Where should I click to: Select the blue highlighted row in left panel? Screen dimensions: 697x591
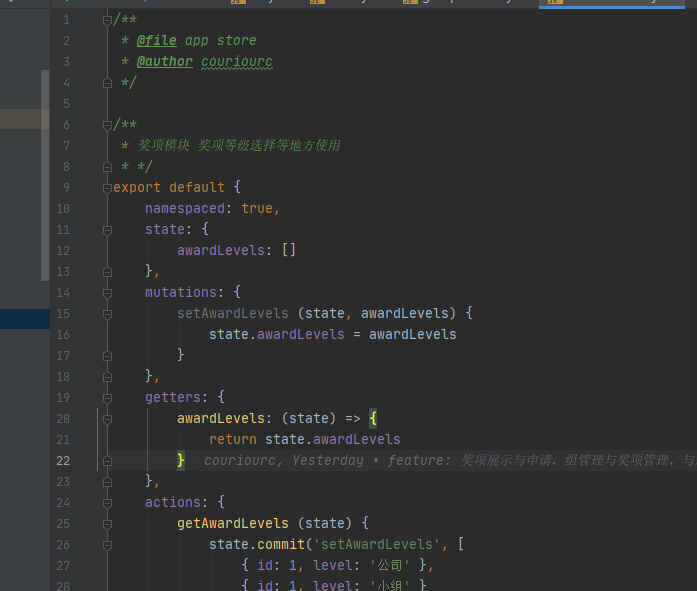coord(22,319)
